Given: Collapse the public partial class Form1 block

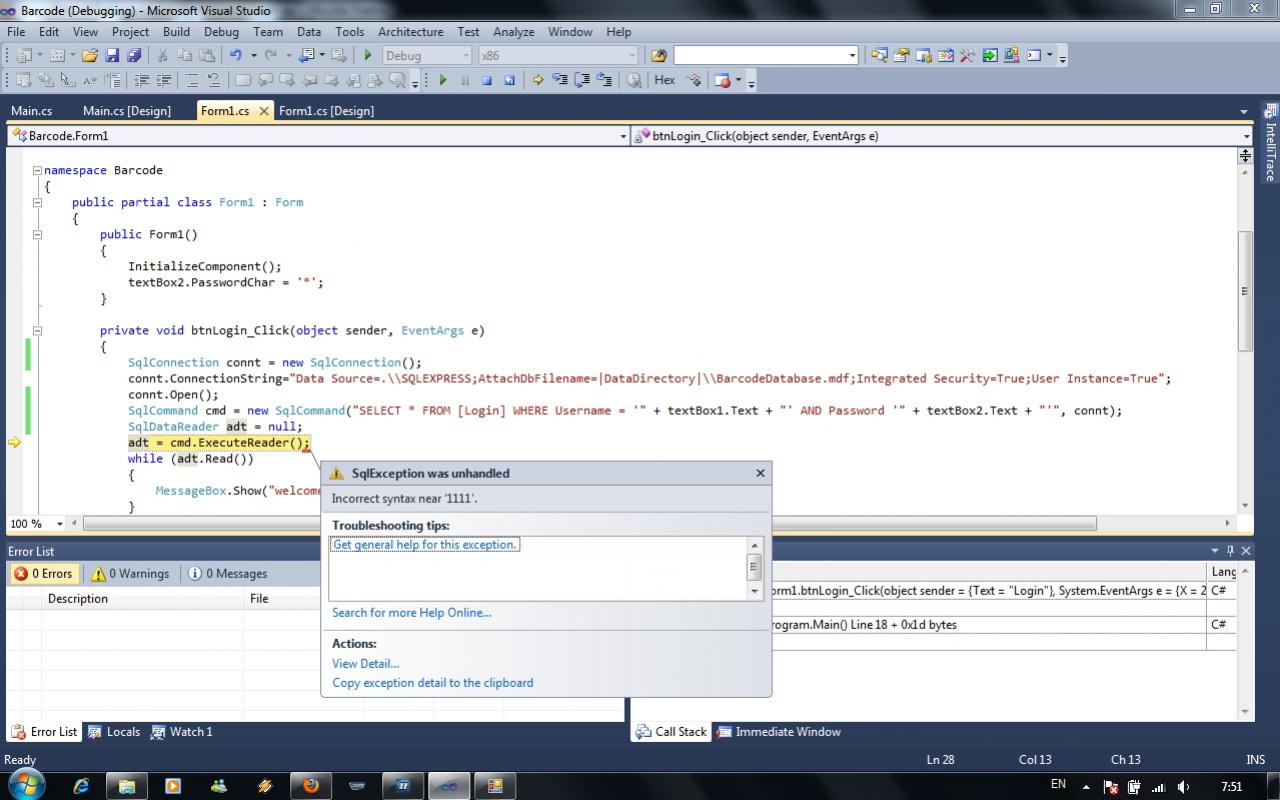Looking at the screenshot, I should pyautogui.click(x=37, y=202).
